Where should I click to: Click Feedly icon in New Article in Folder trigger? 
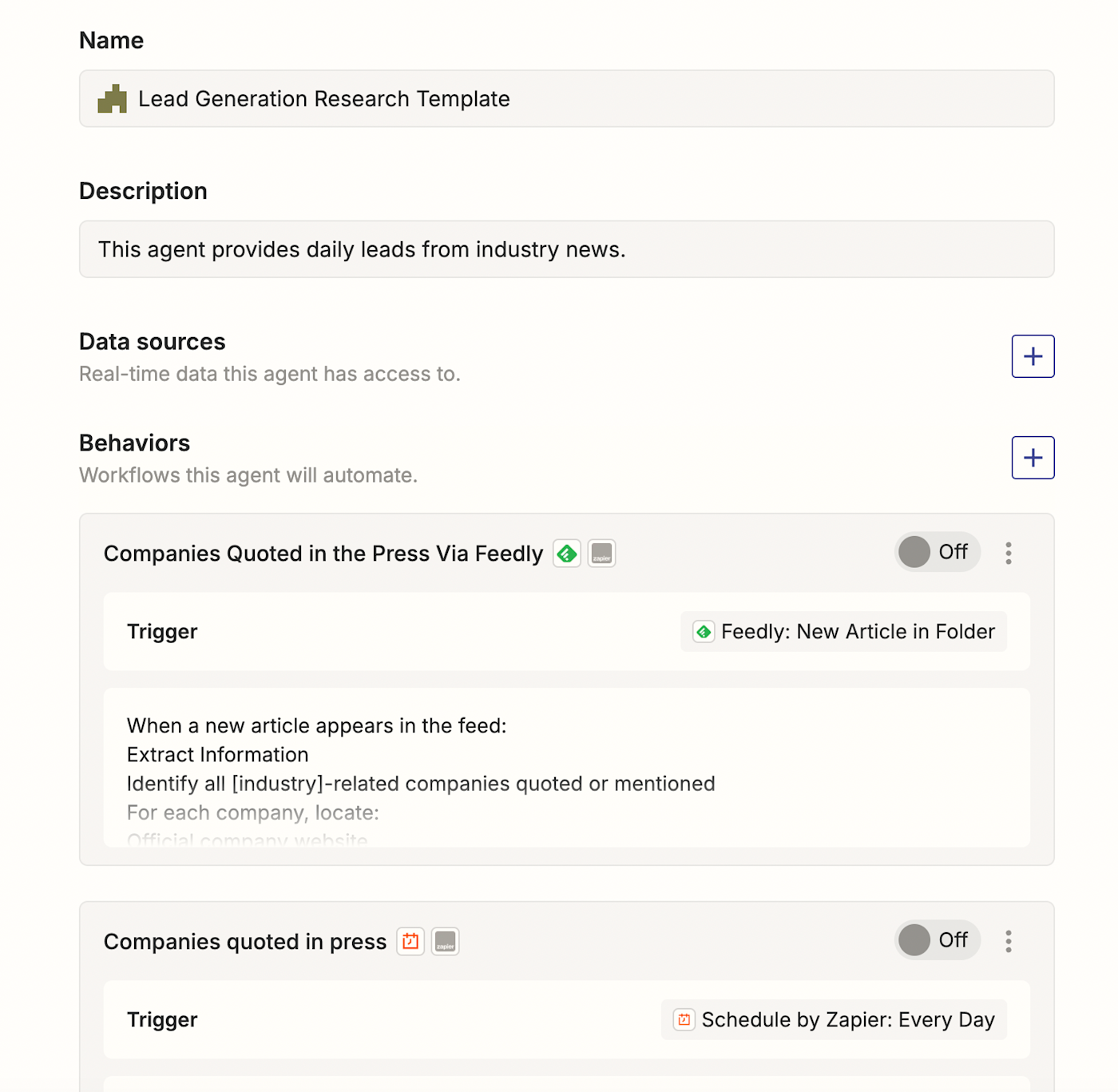click(x=704, y=632)
